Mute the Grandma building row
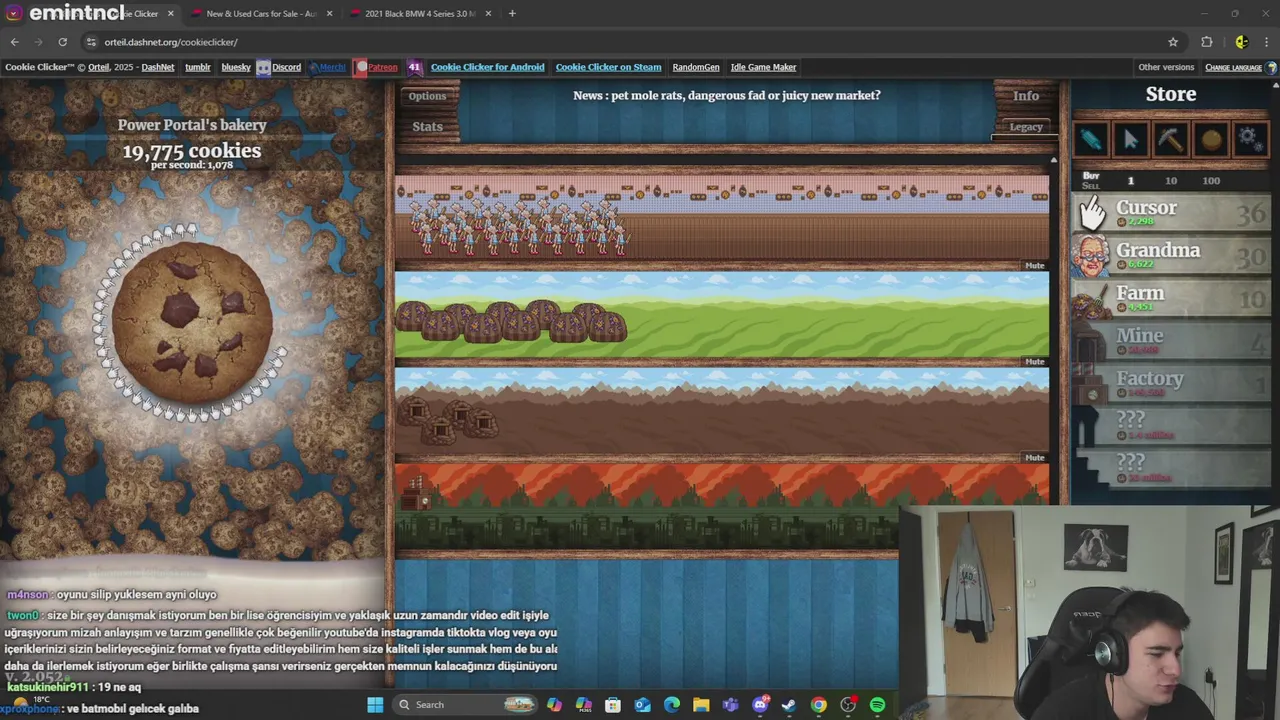The height and width of the screenshot is (720, 1280). point(1034,266)
